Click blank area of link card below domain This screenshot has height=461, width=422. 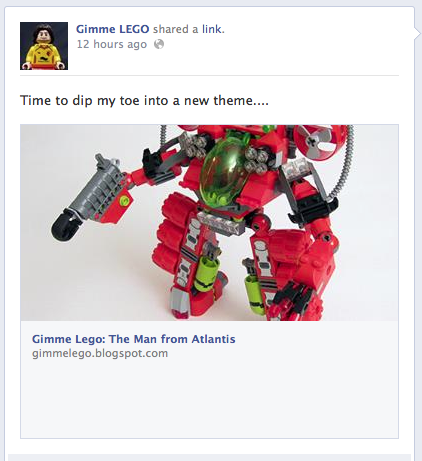pyautogui.click(x=209, y=400)
